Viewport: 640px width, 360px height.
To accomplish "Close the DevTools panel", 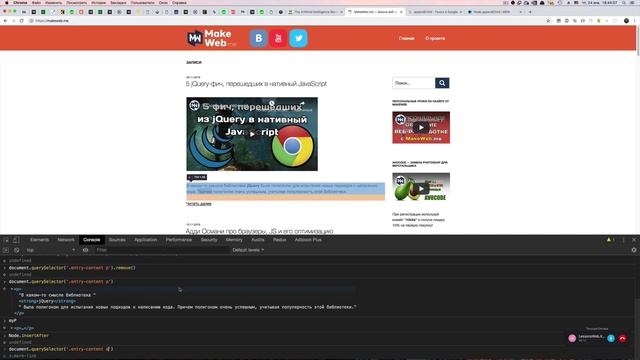I will 634,240.
